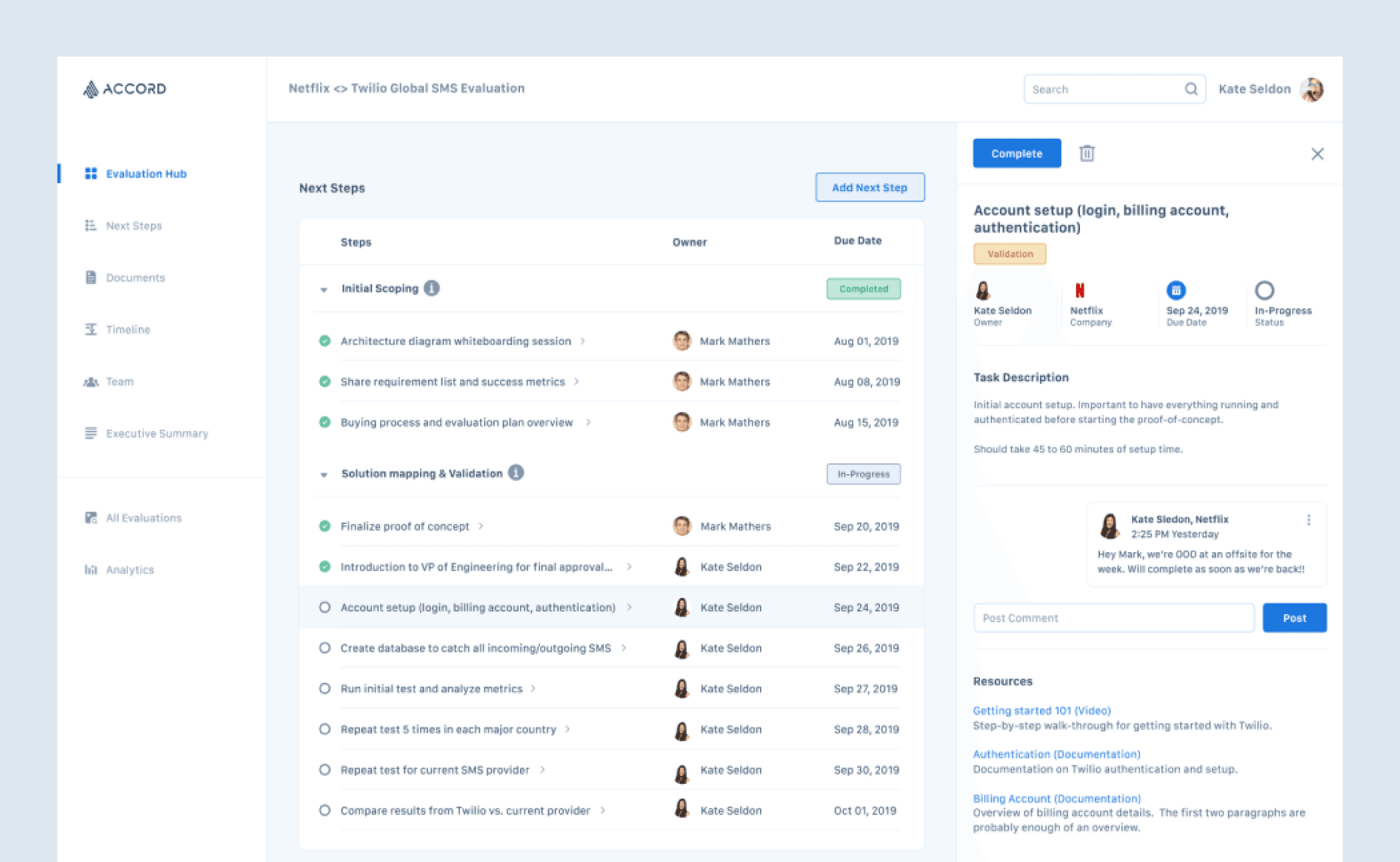Open the Timeline page
The image size is (1400, 862).
click(128, 329)
